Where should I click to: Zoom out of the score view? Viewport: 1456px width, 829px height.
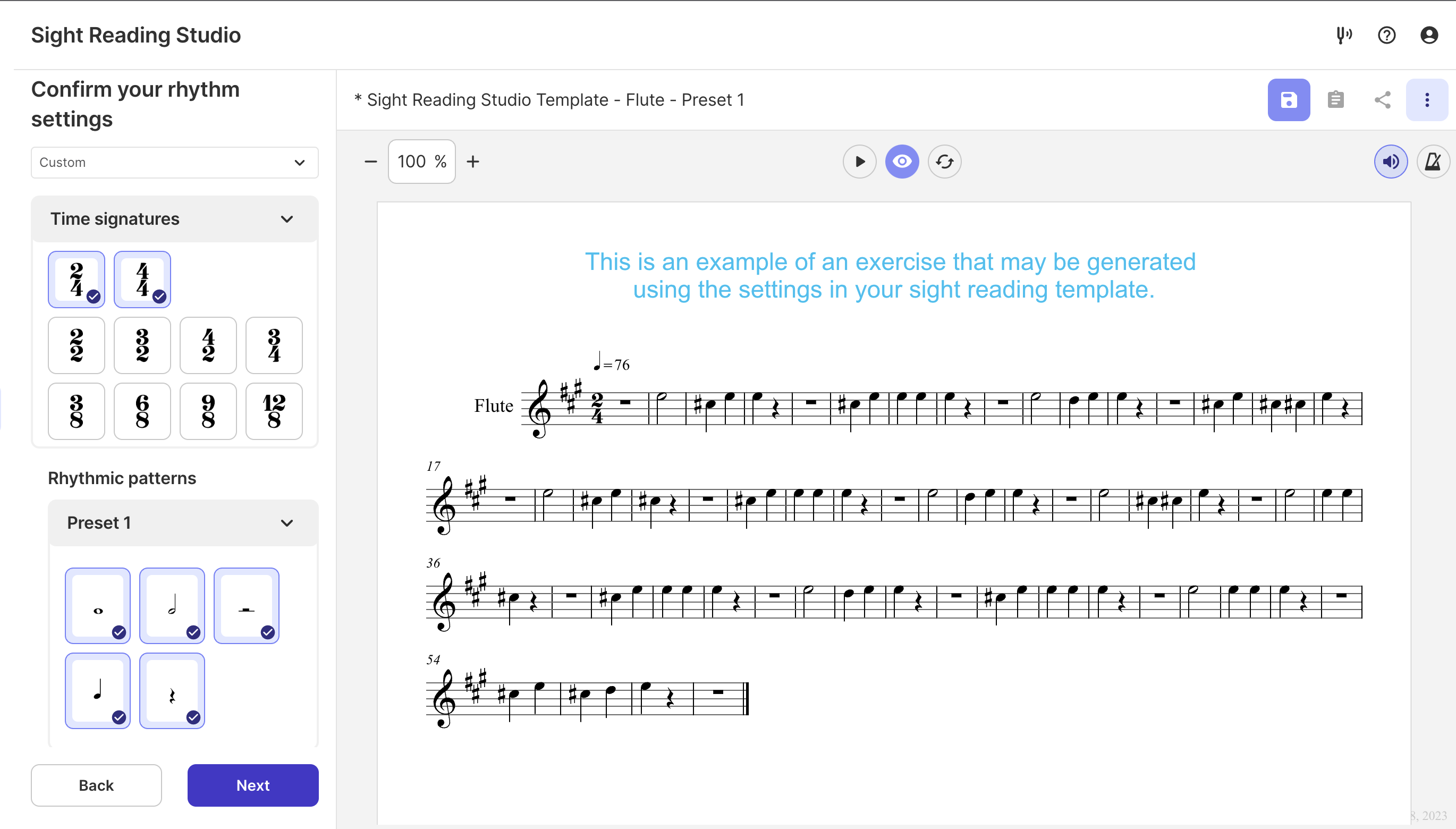pos(370,161)
